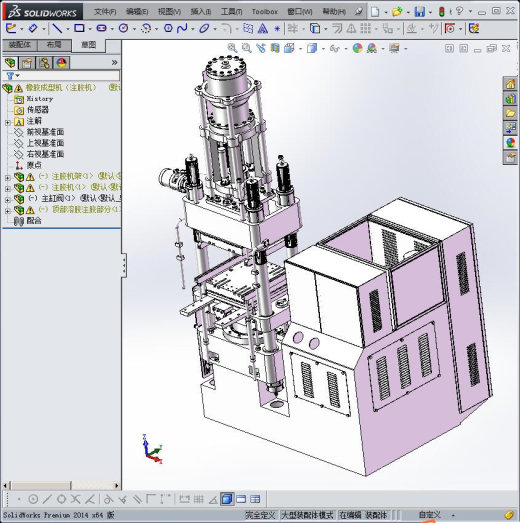The height and width of the screenshot is (523, 520).
Task: Select the 前视基准面 front plane item
Action: [45, 132]
